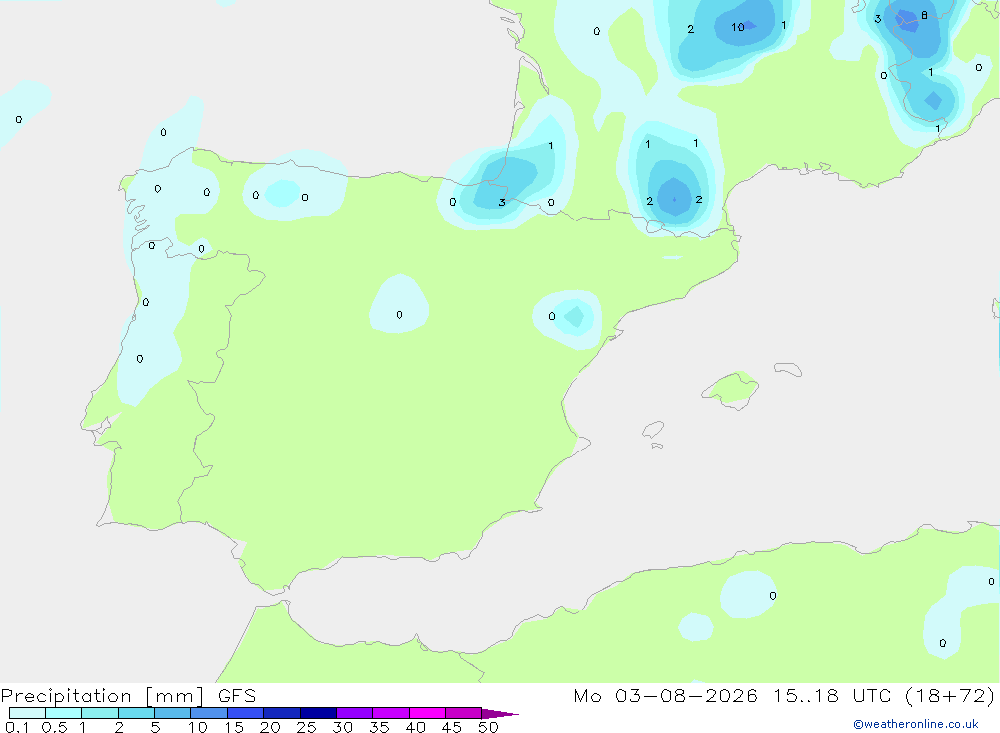Click the '(18+72)' forecast run text
Screen dimensions: 1000x733
coord(950,696)
